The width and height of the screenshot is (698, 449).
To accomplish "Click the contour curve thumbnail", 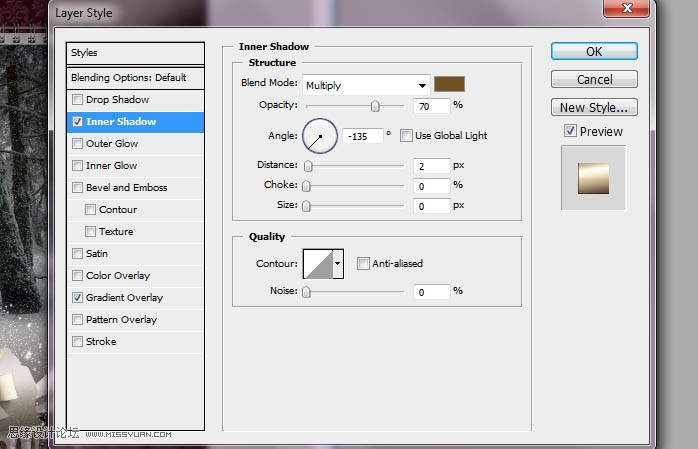I will (318, 264).
